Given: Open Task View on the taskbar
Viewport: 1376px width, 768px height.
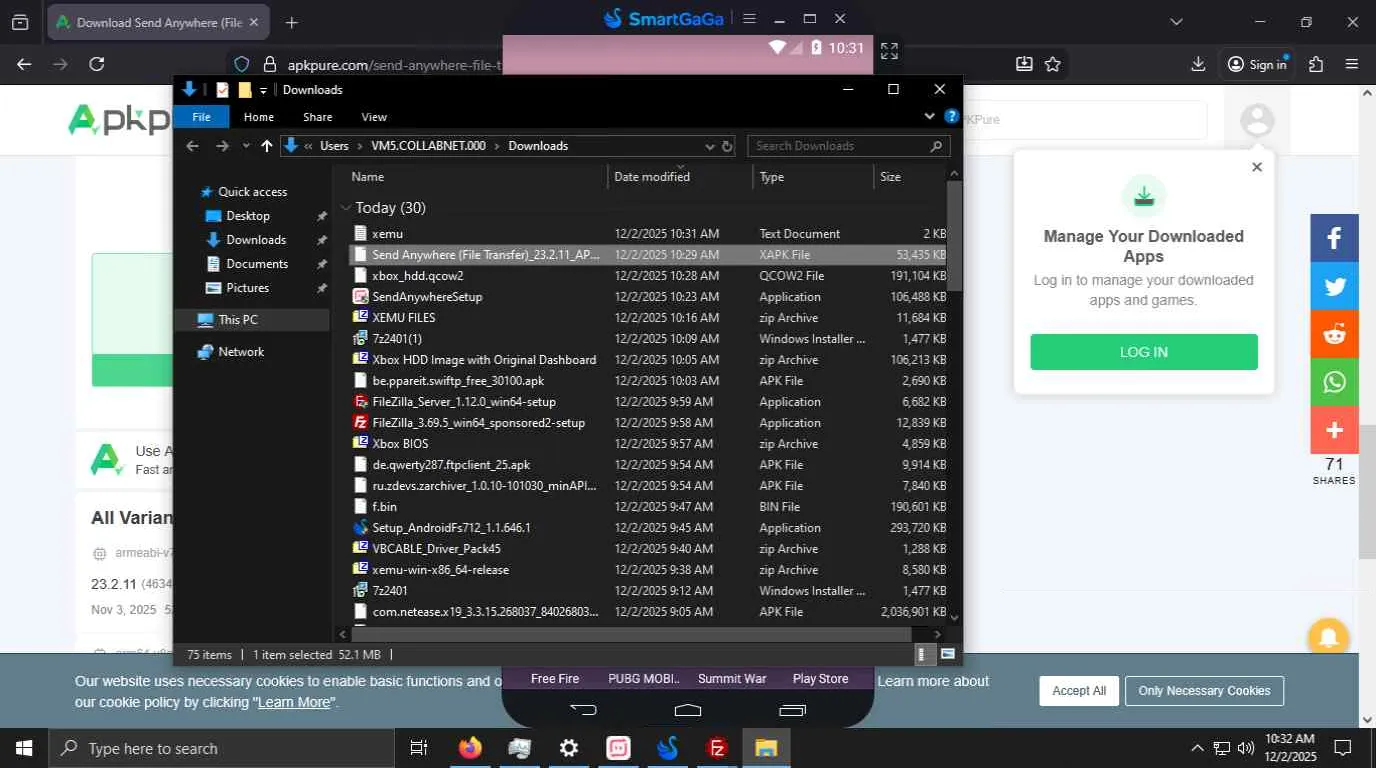Looking at the screenshot, I should (x=419, y=748).
